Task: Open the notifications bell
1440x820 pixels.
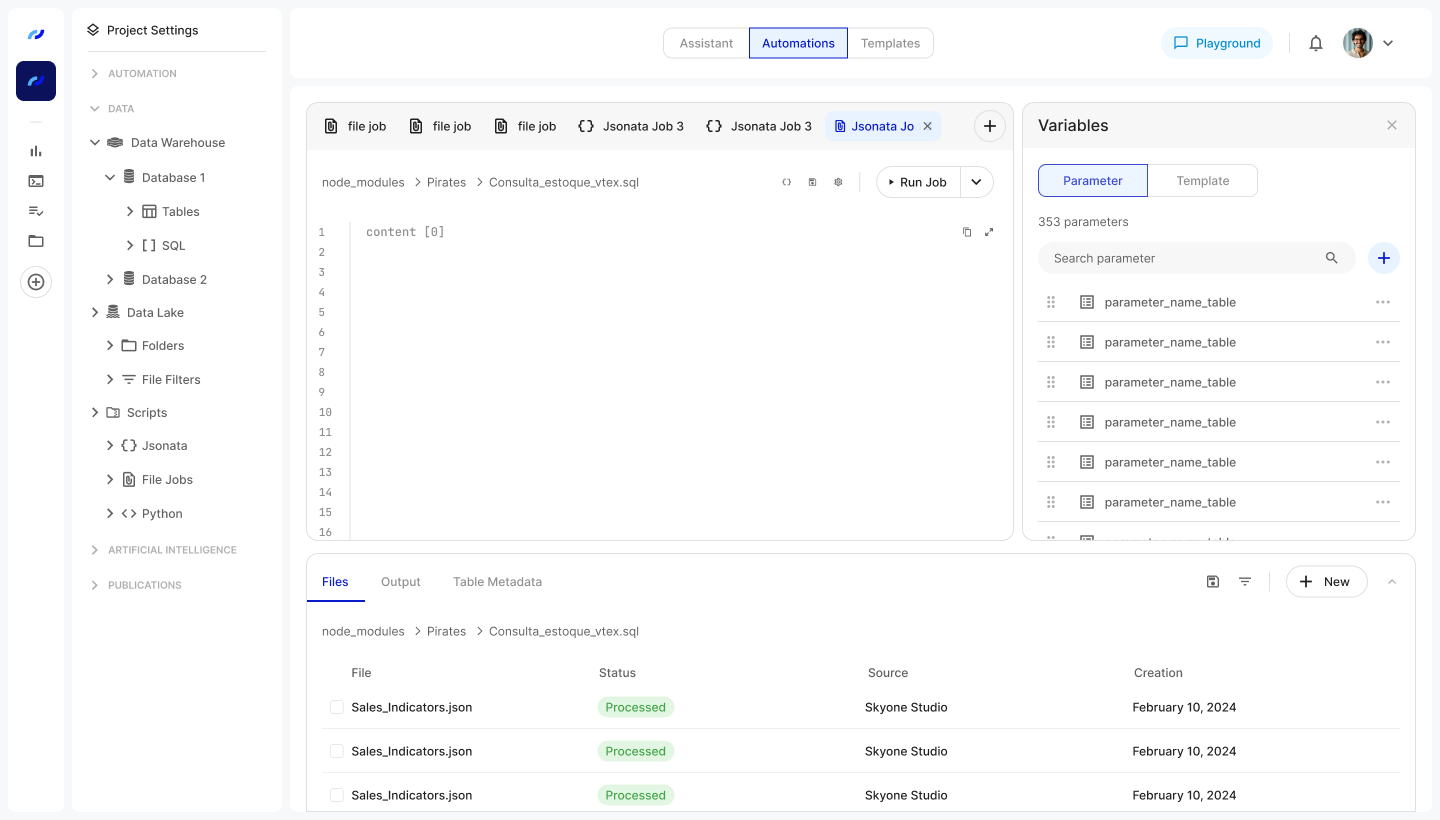Action: [1316, 43]
